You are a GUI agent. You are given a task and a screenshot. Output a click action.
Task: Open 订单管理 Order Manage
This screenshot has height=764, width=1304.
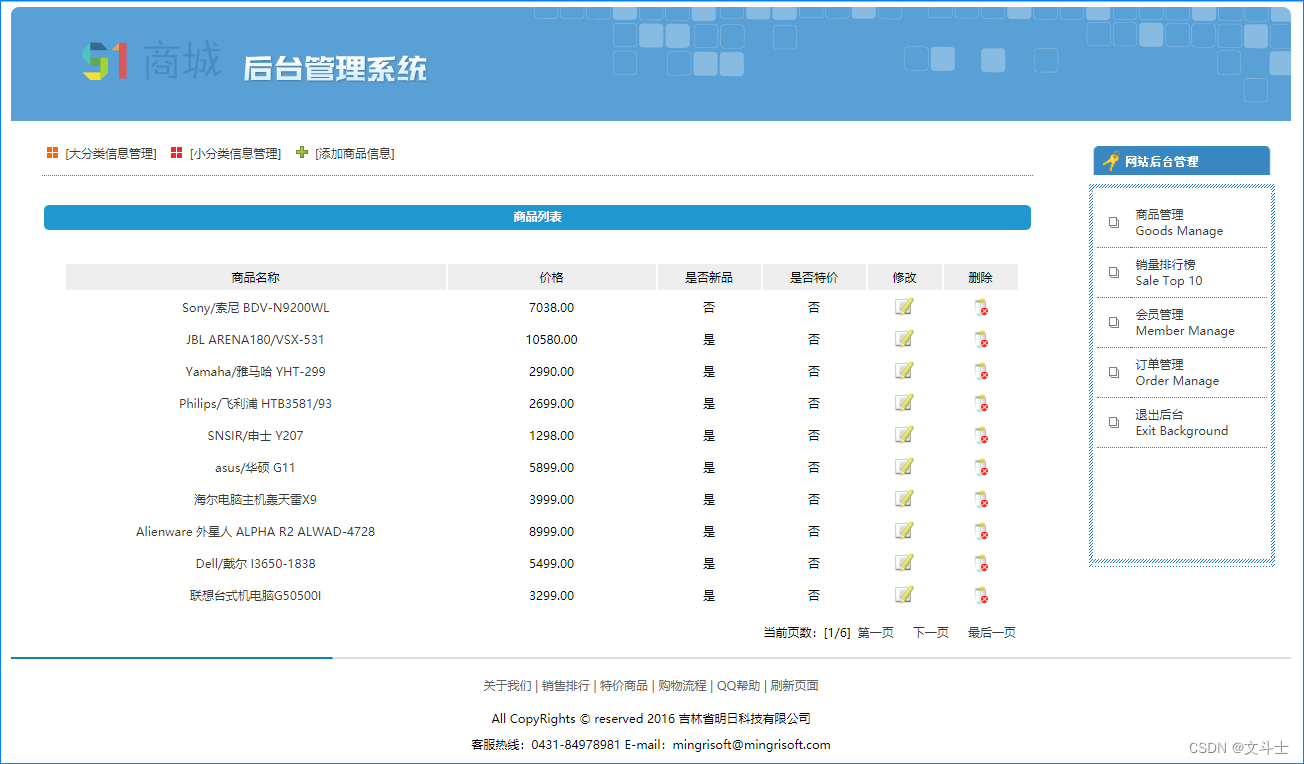tap(1177, 372)
